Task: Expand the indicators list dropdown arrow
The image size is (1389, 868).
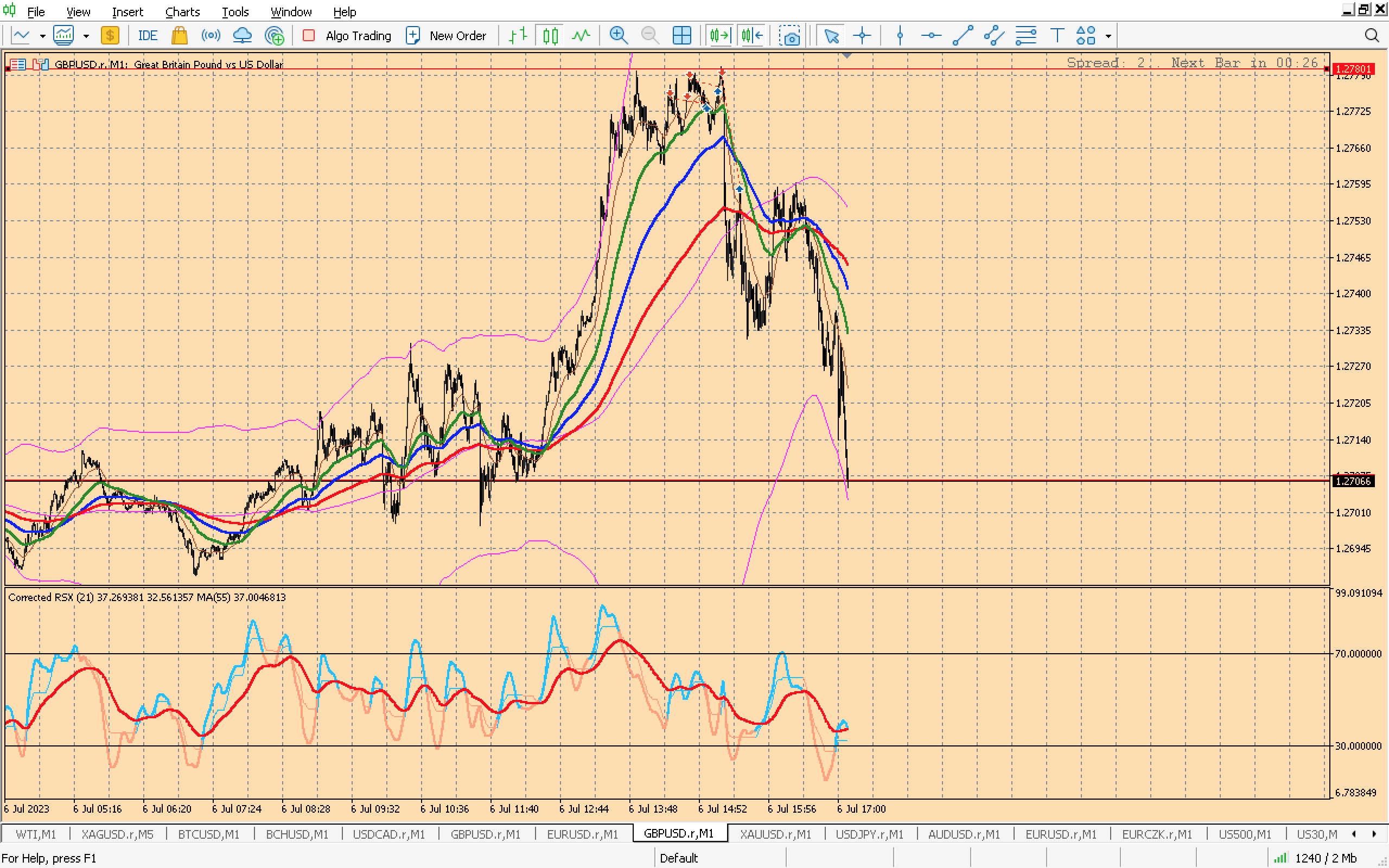Action: [86, 36]
